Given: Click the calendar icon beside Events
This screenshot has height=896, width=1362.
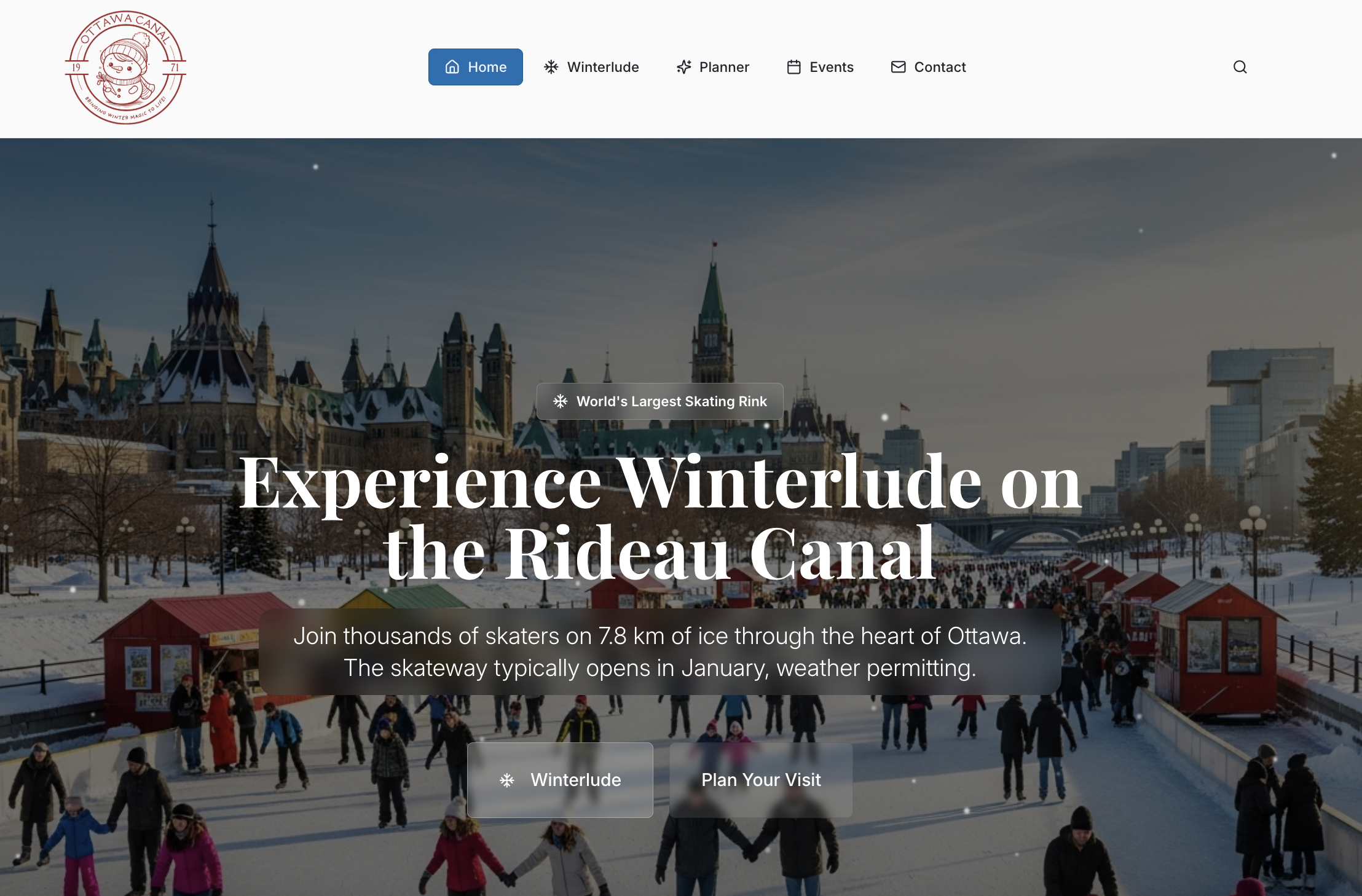Looking at the screenshot, I should point(794,67).
